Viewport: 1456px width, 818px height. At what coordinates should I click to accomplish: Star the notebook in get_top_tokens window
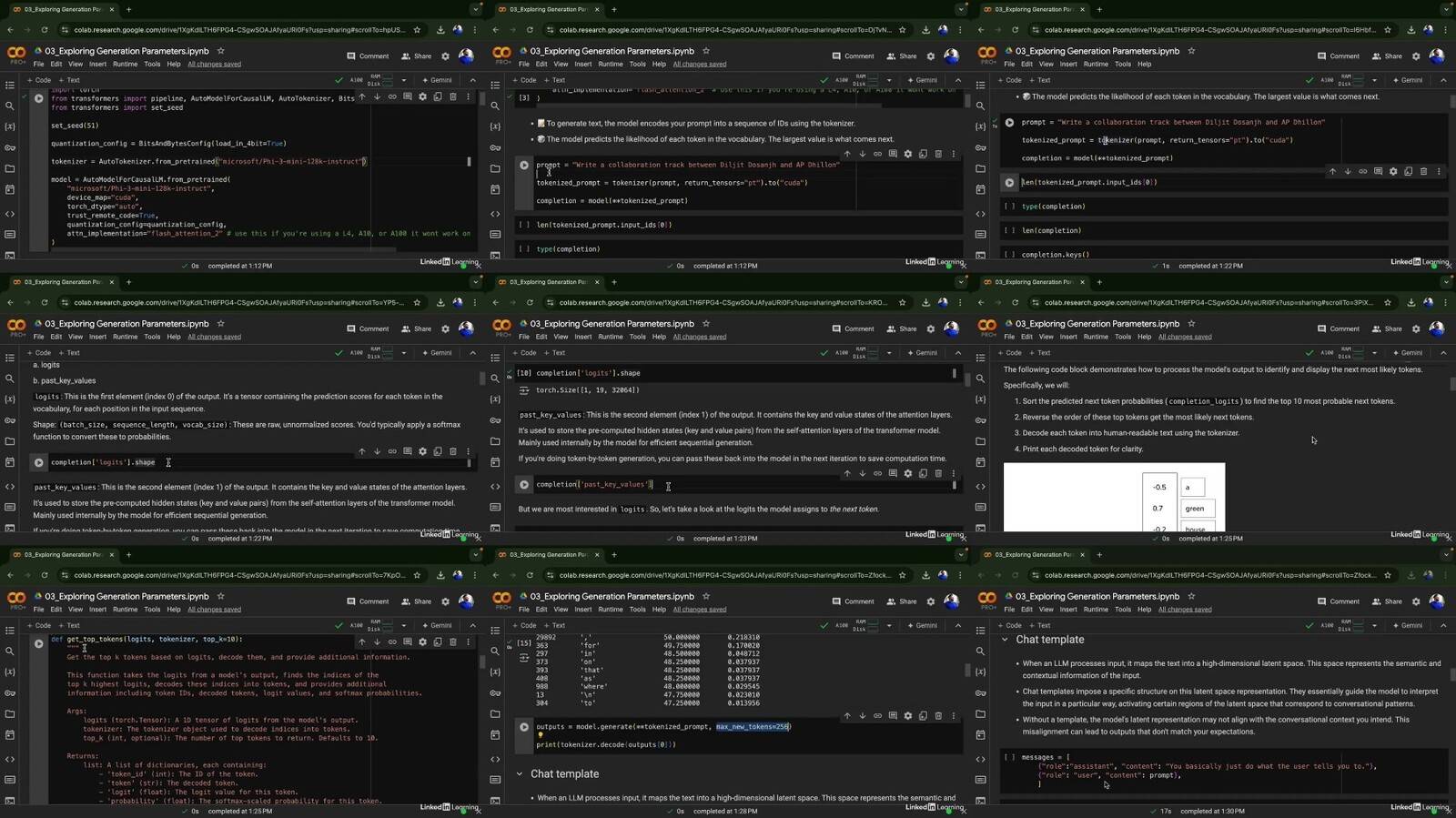click(x=220, y=596)
